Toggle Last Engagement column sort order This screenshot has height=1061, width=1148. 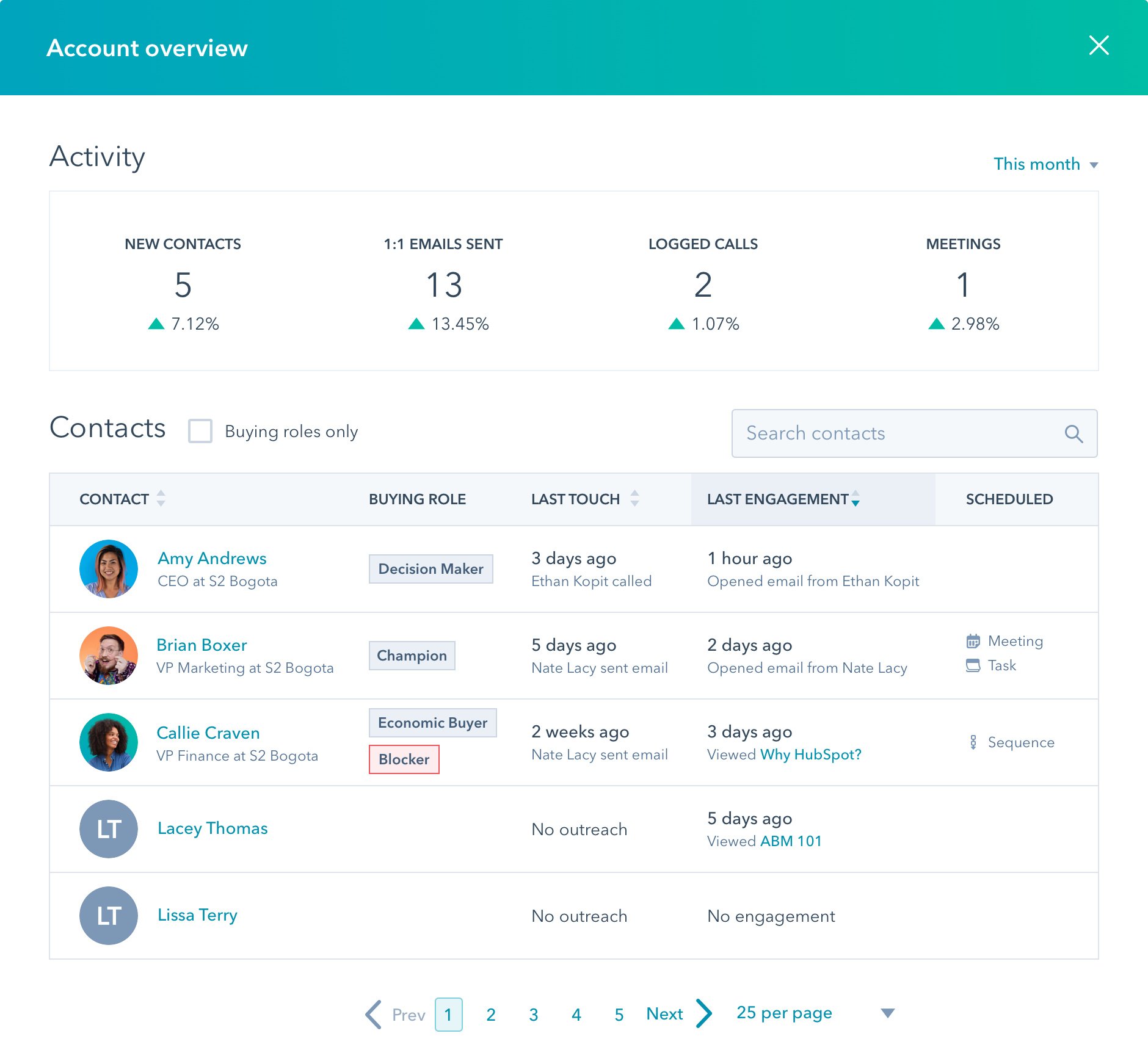pos(856,499)
